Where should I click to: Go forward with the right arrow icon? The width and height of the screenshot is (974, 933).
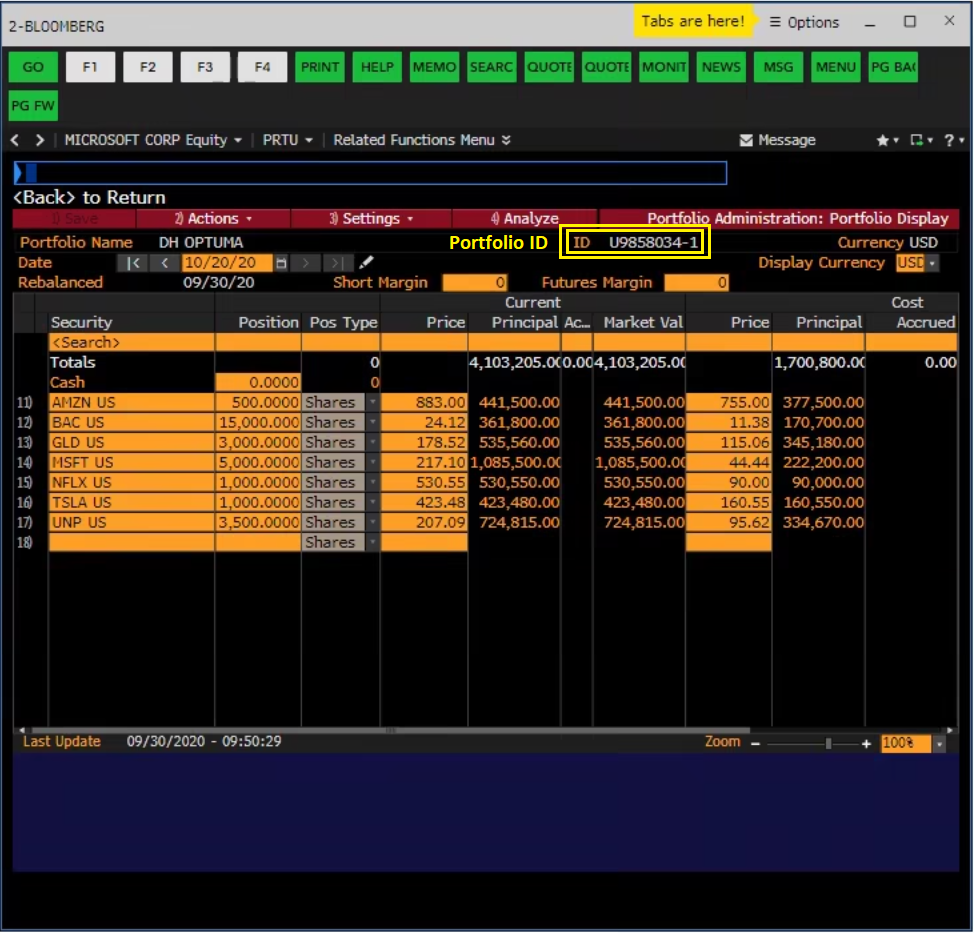(40, 140)
